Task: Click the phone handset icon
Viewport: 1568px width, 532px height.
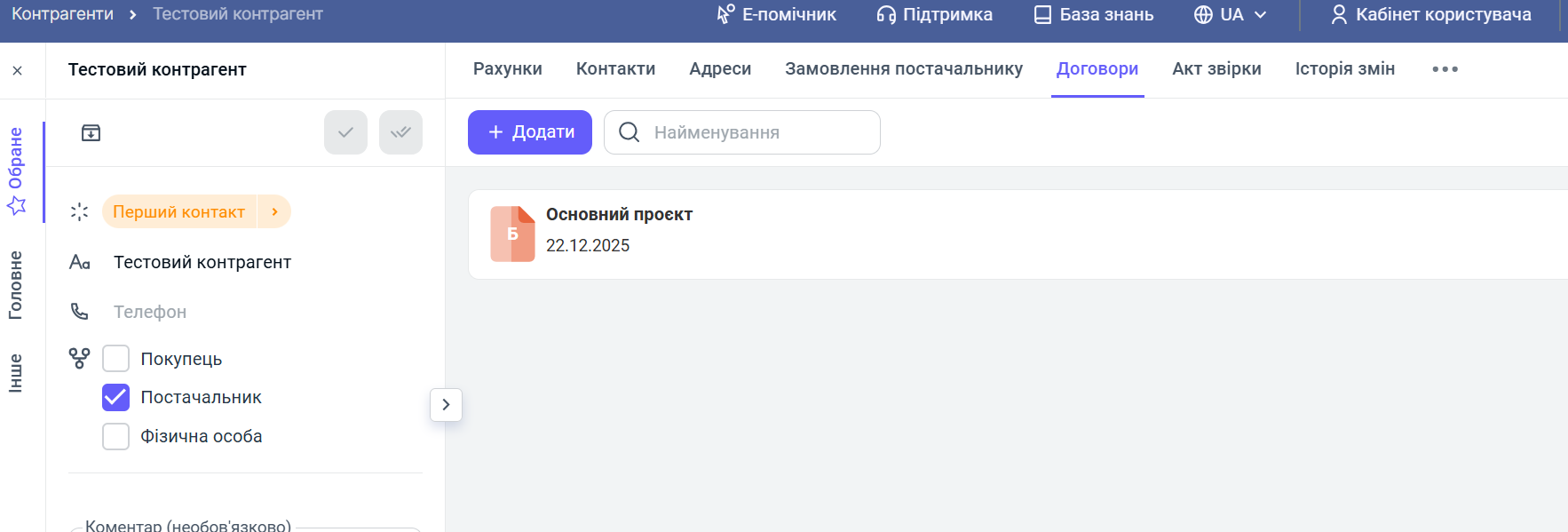Action: 79,311
